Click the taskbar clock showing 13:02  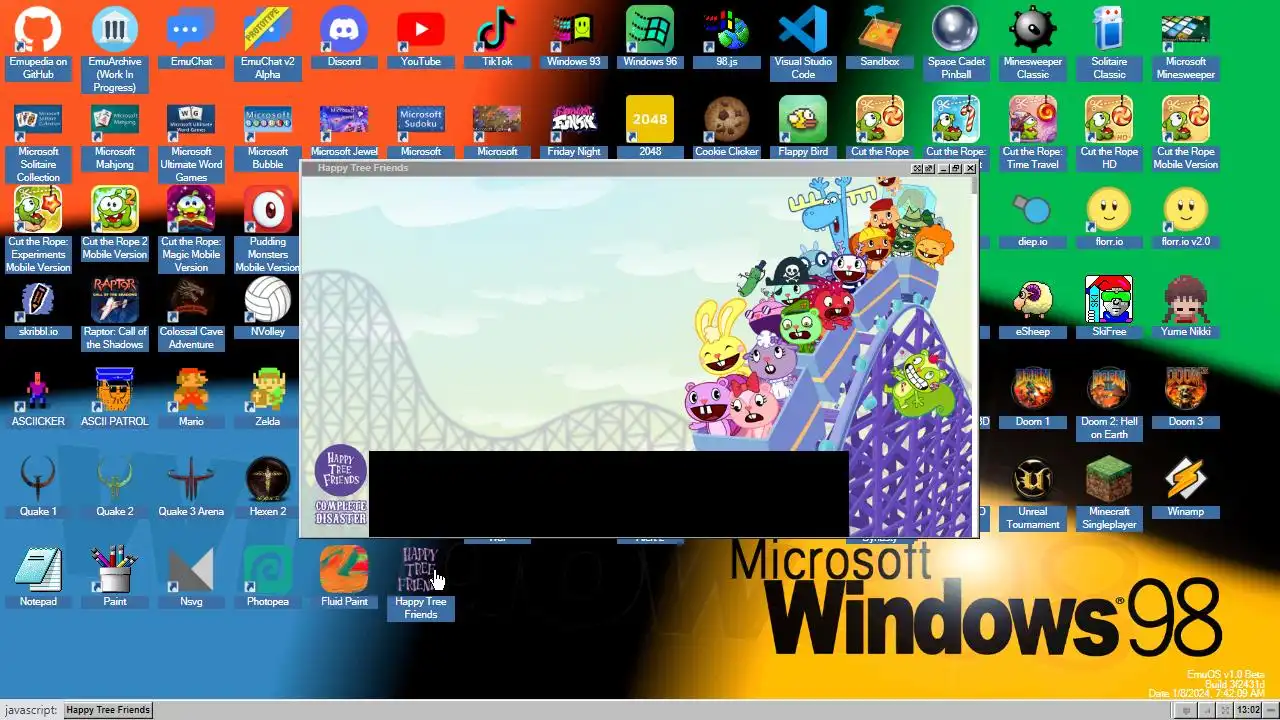pos(1248,710)
